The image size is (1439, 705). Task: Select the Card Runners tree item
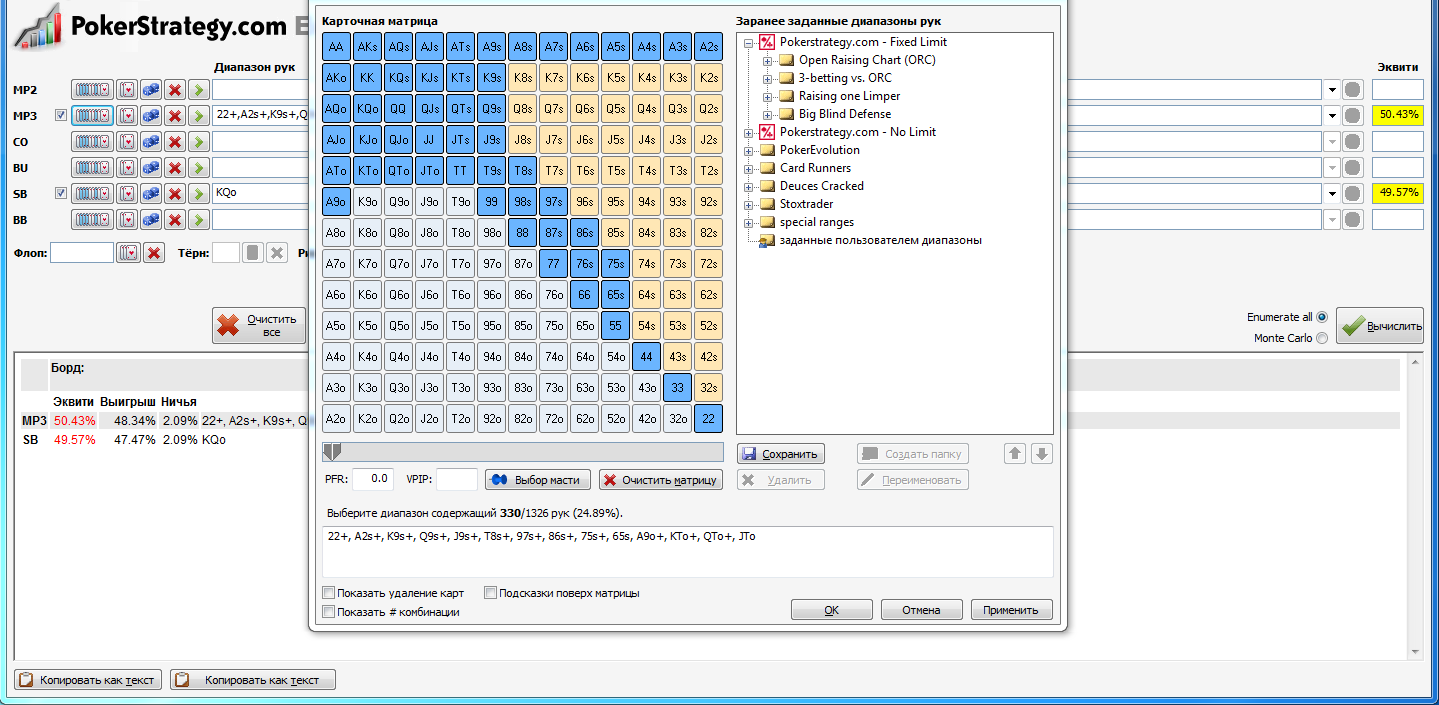[815, 168]
